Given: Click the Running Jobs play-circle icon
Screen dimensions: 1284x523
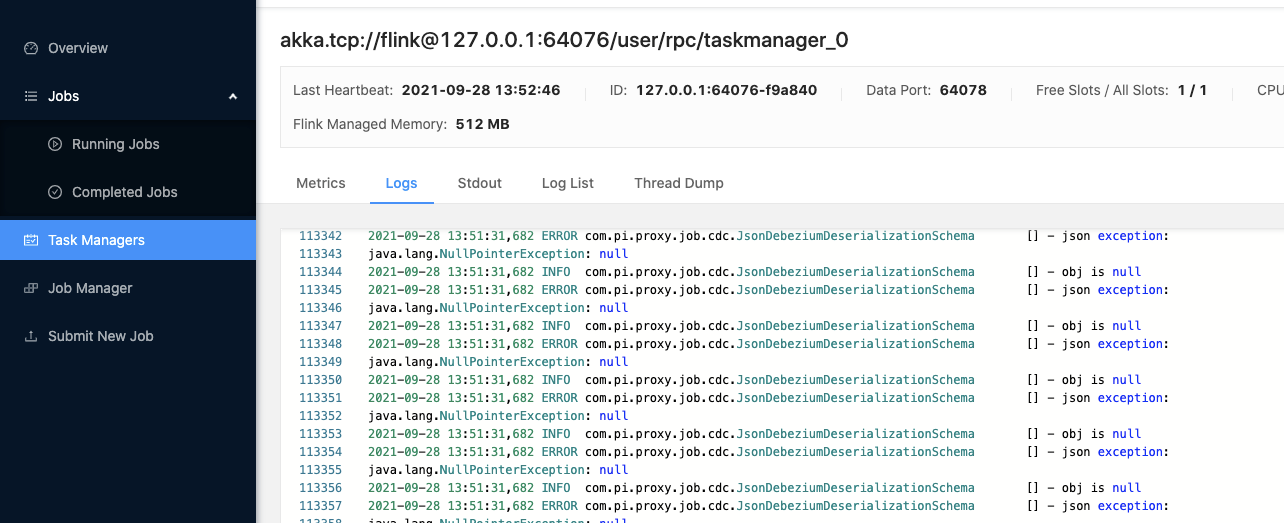Looking at the screenshot, I should click(55, 144).
